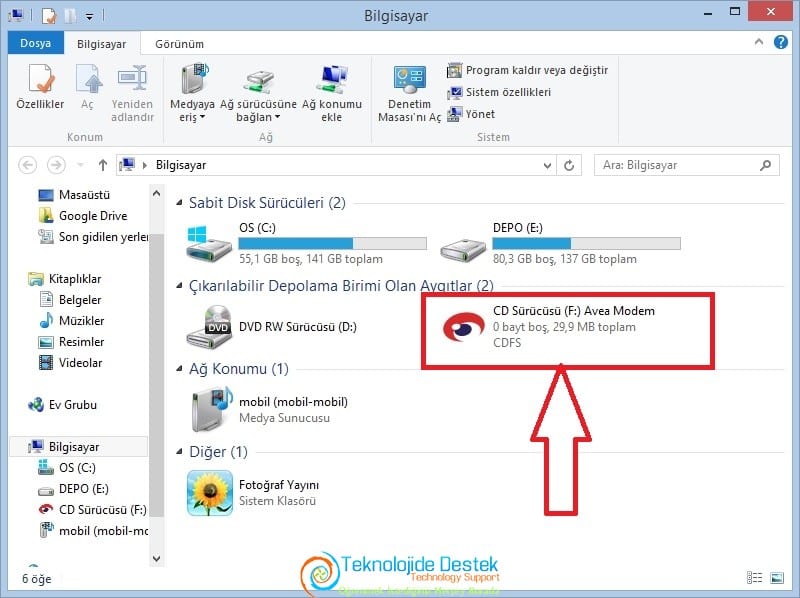Click the search magnifier icon
The width and height of the screenshot is (800, 598).
click(x=765, y=165)
